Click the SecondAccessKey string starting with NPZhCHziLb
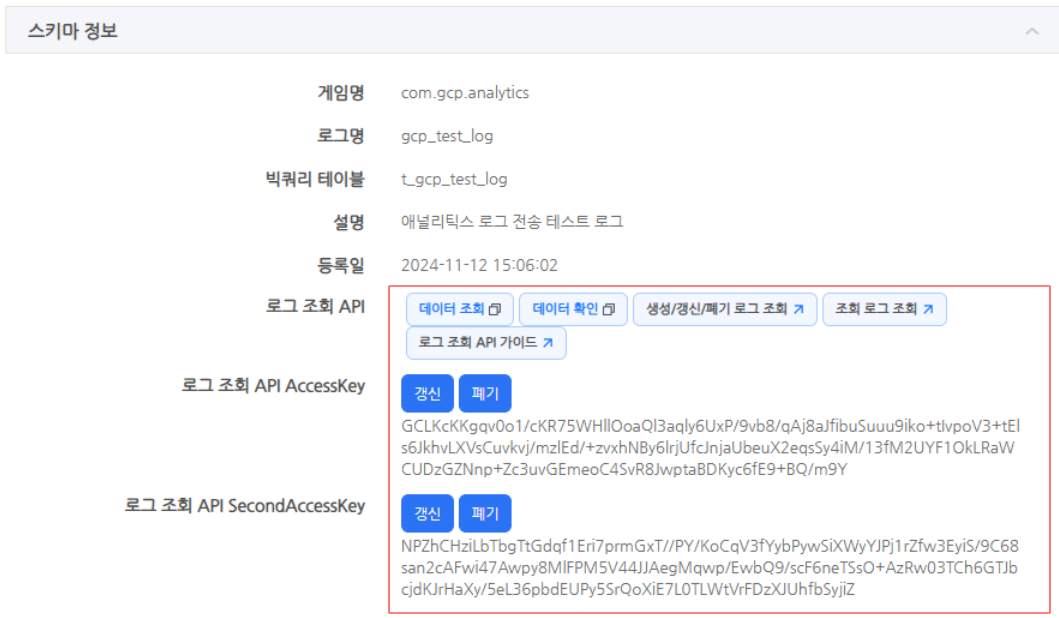 tap(708, 567)
